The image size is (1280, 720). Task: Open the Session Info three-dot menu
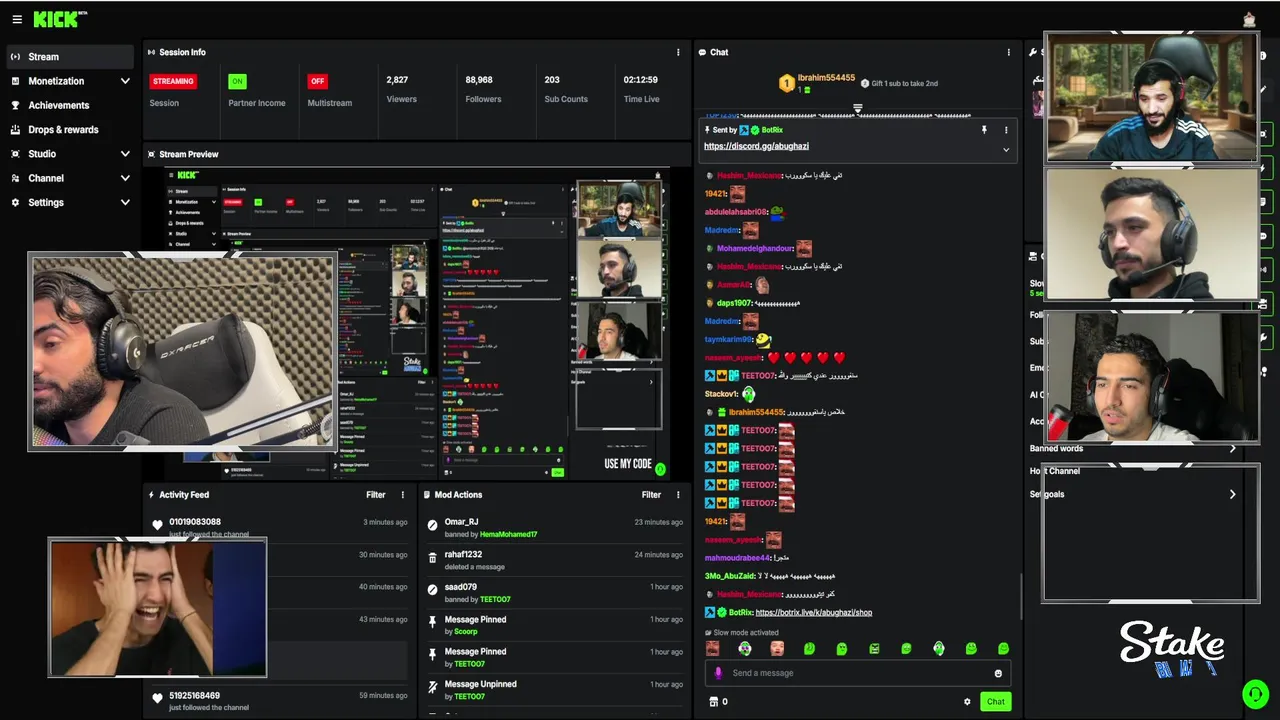[x=678, y=52]
